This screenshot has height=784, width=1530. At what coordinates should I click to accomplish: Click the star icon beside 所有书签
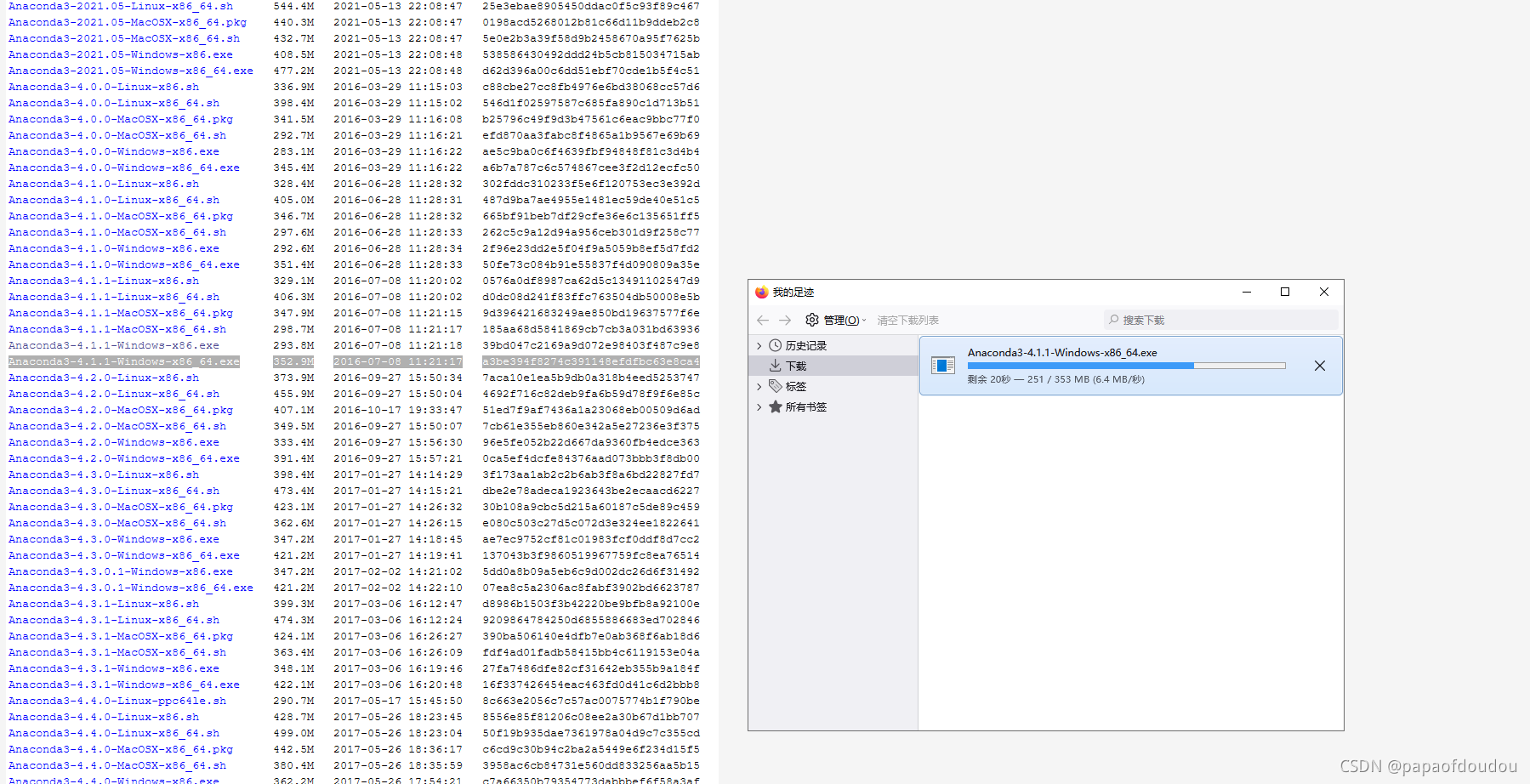pyautogui.click(x=776, y=406)
